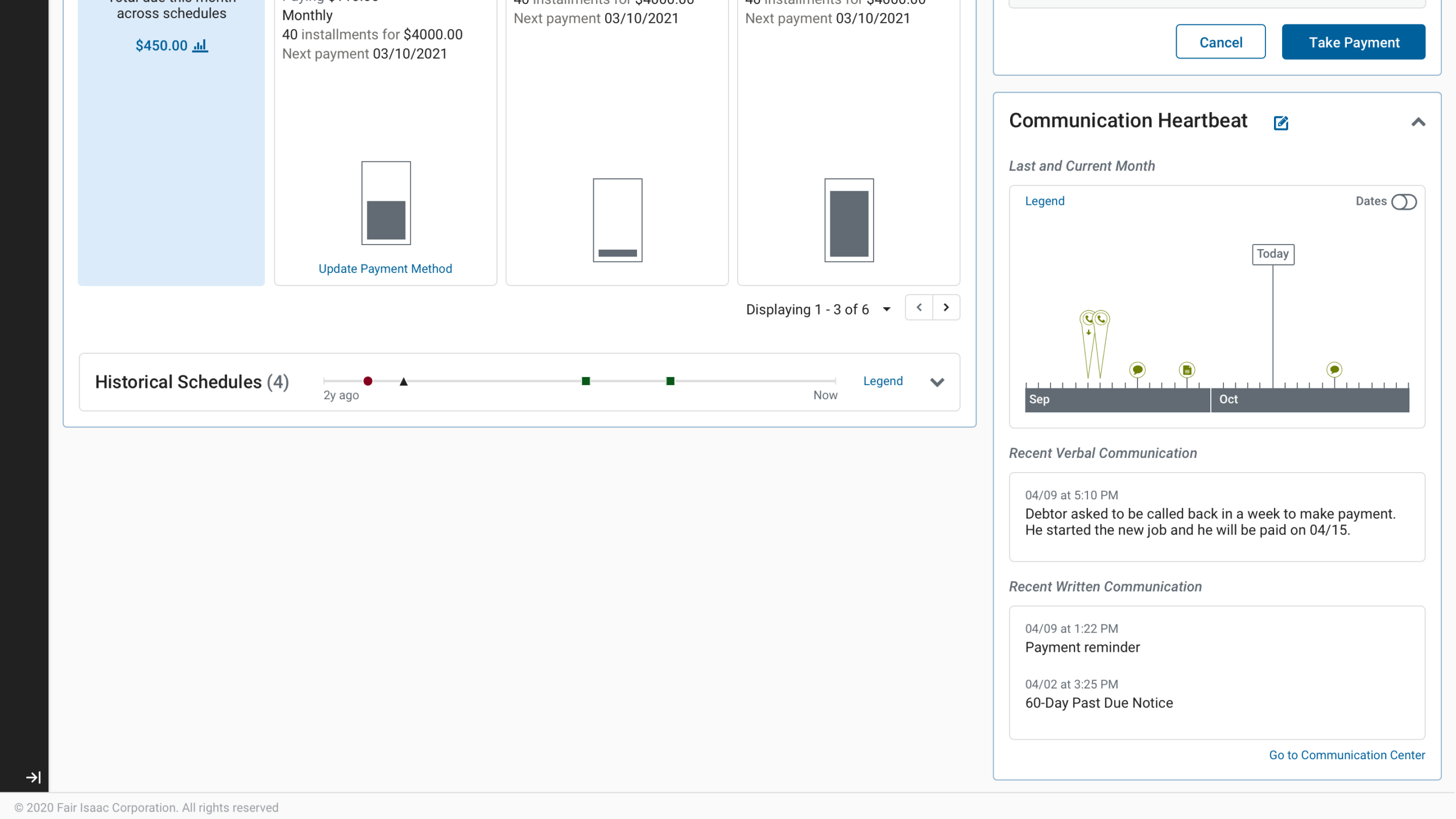
Task: Click the red dot on historical timeline
Action: tap(368, 381)
